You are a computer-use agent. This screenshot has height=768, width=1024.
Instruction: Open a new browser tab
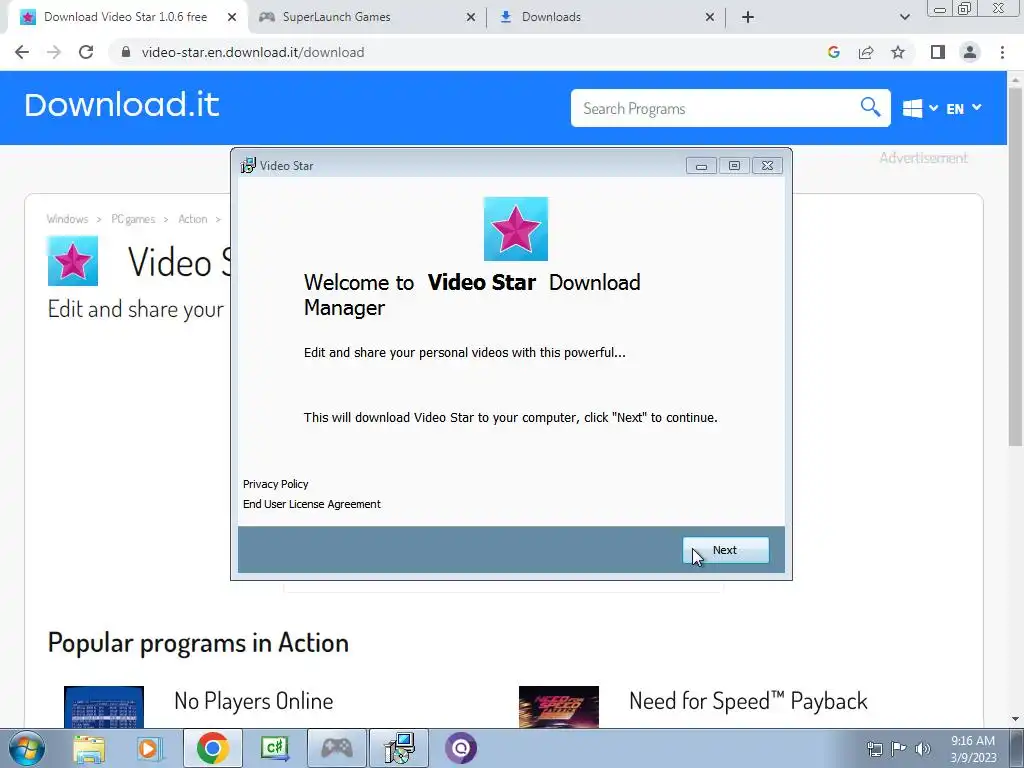tap(748, 17)
